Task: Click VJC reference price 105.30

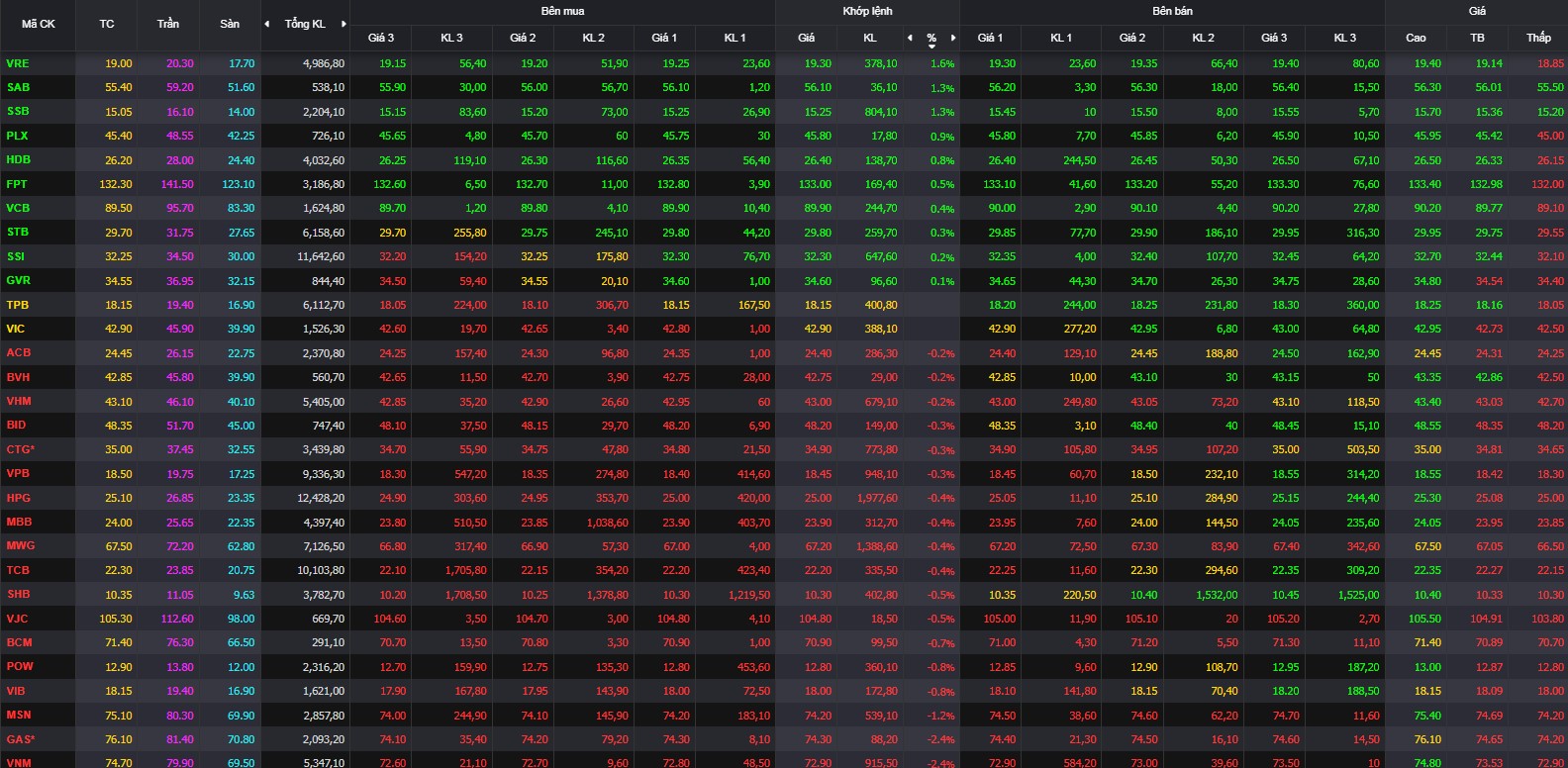Action: click(116, 619)
